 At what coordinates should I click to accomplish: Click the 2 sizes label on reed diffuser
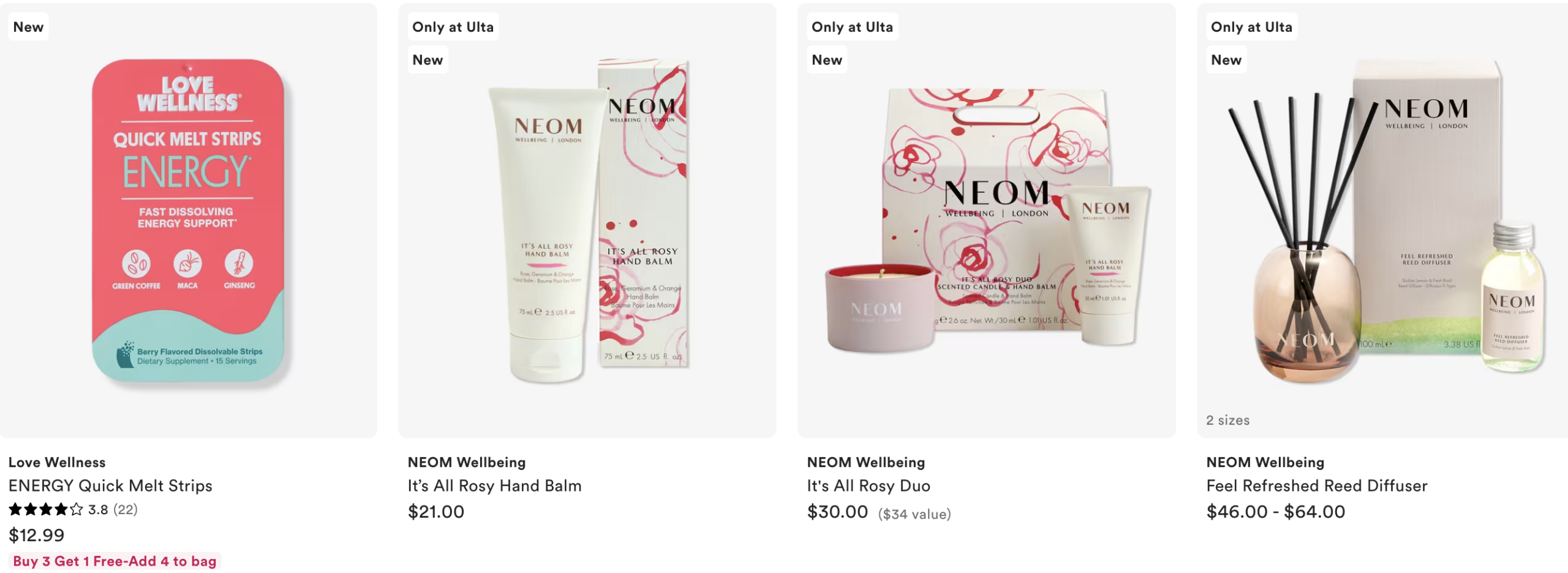coord(1227,420)
